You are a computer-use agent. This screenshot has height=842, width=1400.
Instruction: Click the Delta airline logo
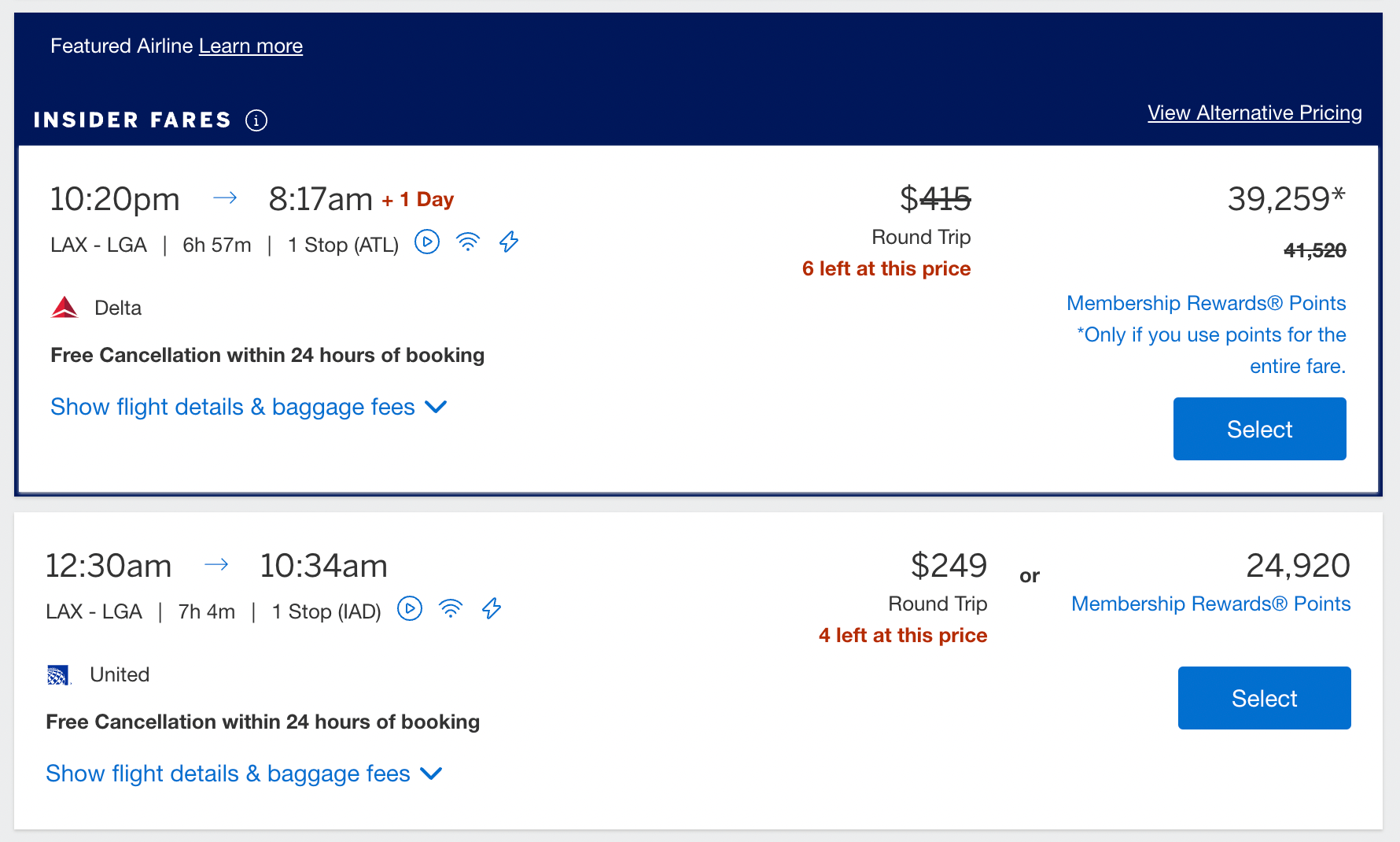click(65, 307)
